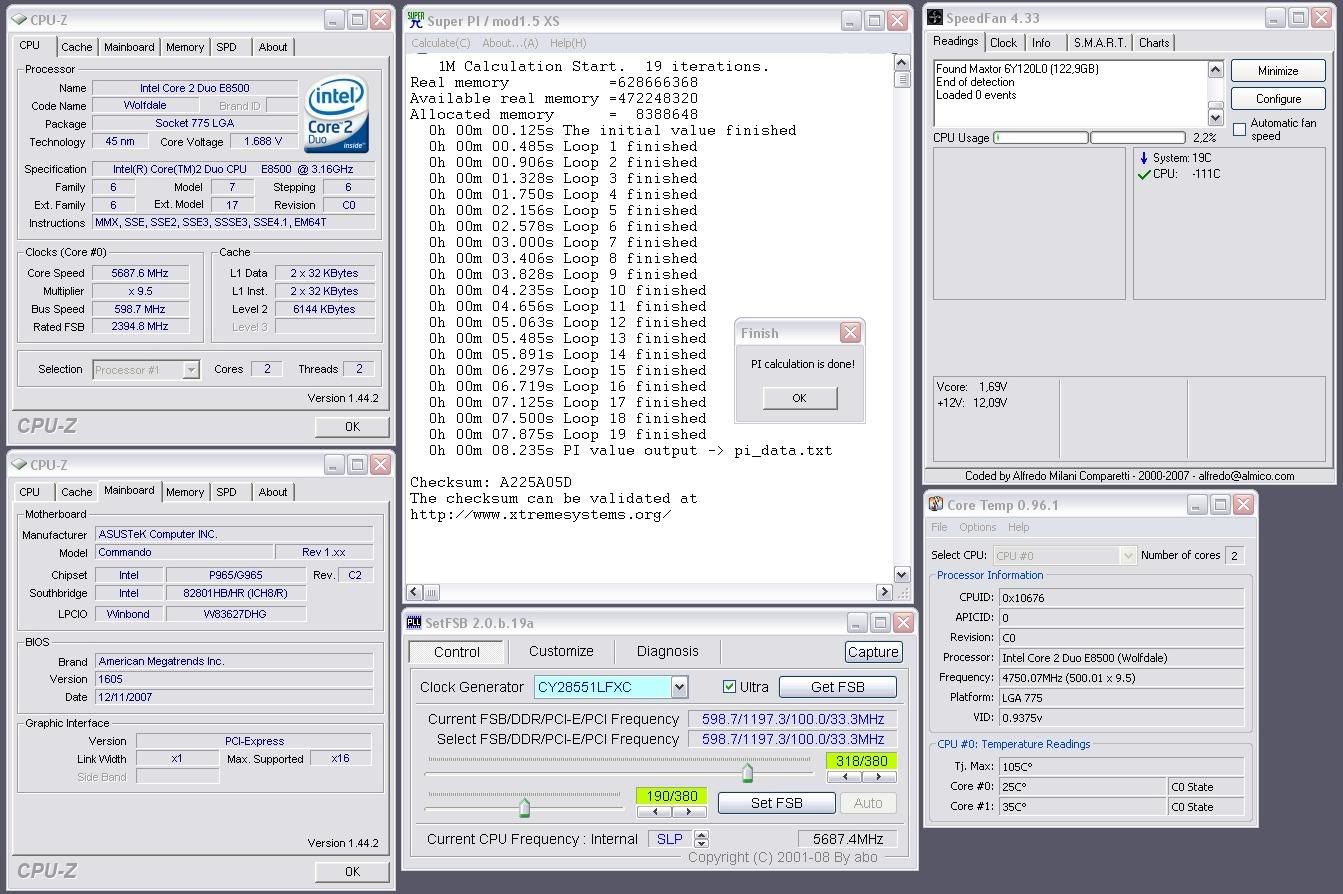This screenshot has width=1343, height=894.
Task: Click the Checksum: A225A05D line in Super PI
Action: click(491, 482)
